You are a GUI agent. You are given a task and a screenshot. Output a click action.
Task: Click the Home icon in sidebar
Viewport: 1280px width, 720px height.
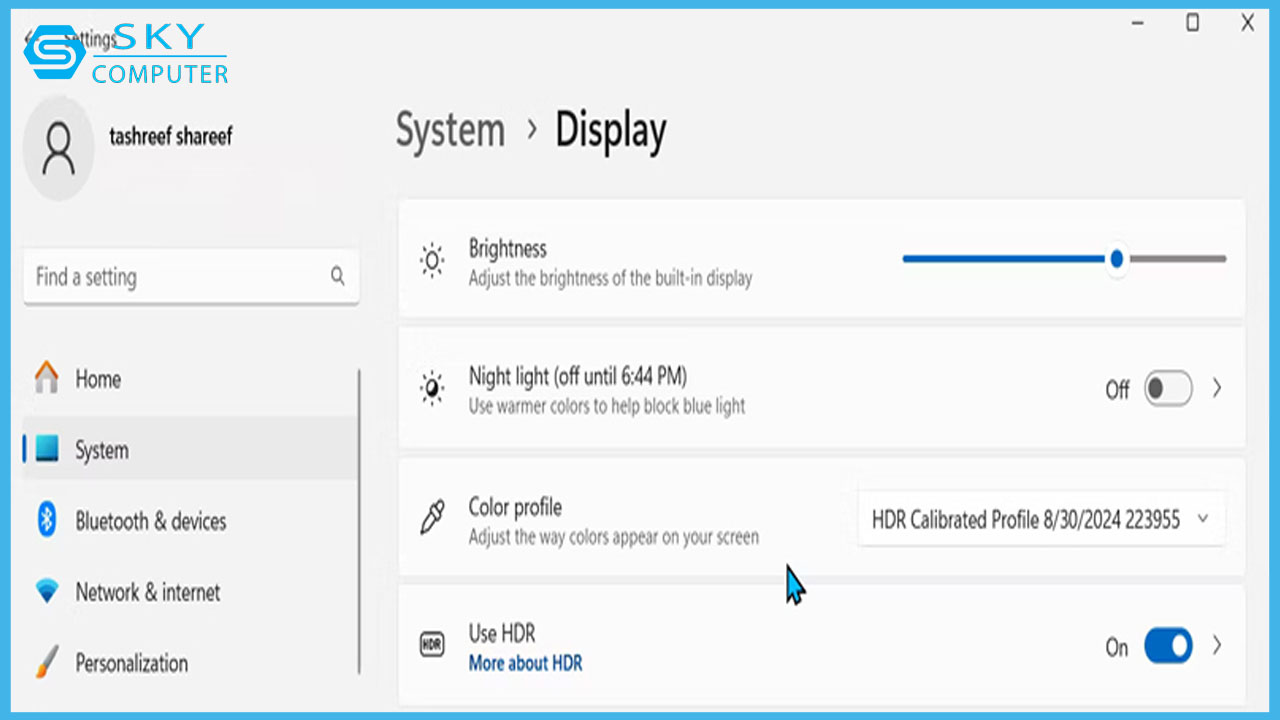click(x=47, y=378)
